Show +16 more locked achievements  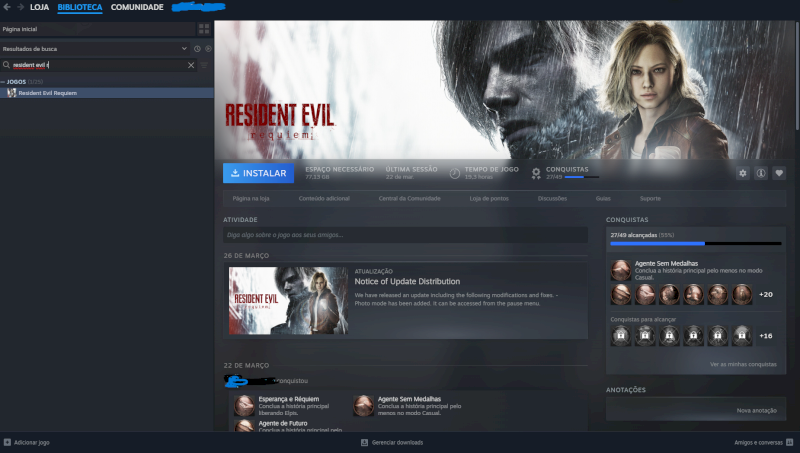(765, 336)
